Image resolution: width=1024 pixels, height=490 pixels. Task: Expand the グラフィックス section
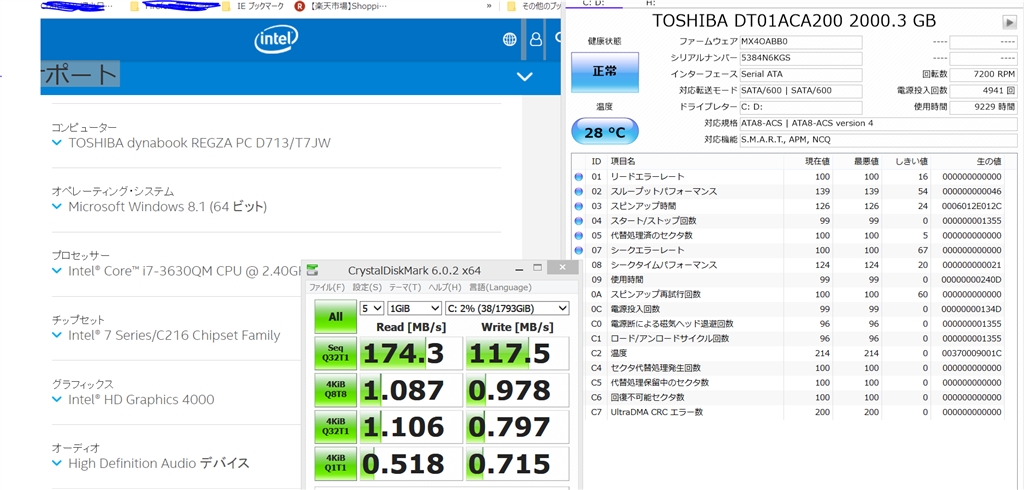tap(57, 399)
